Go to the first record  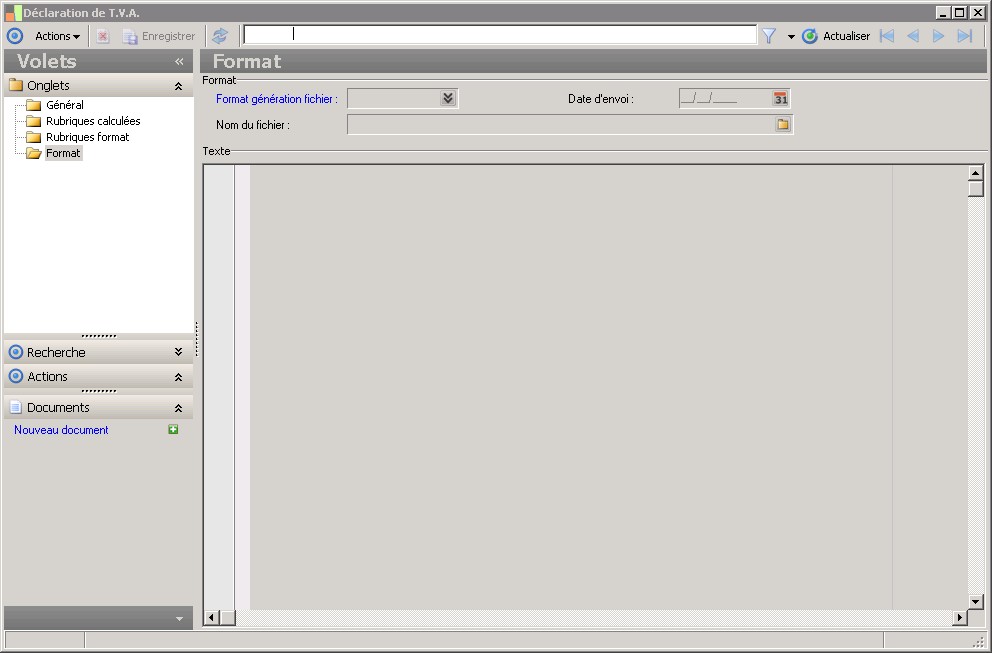coord(887,36)
